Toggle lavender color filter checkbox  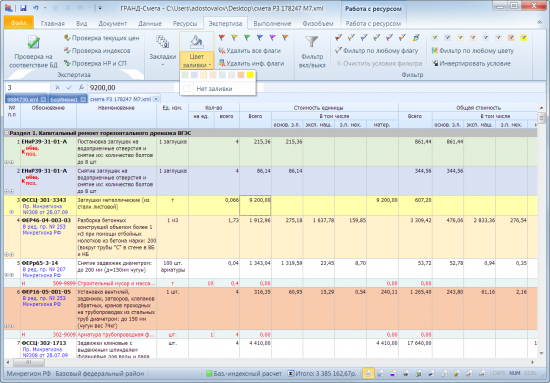tap(448, 38)
